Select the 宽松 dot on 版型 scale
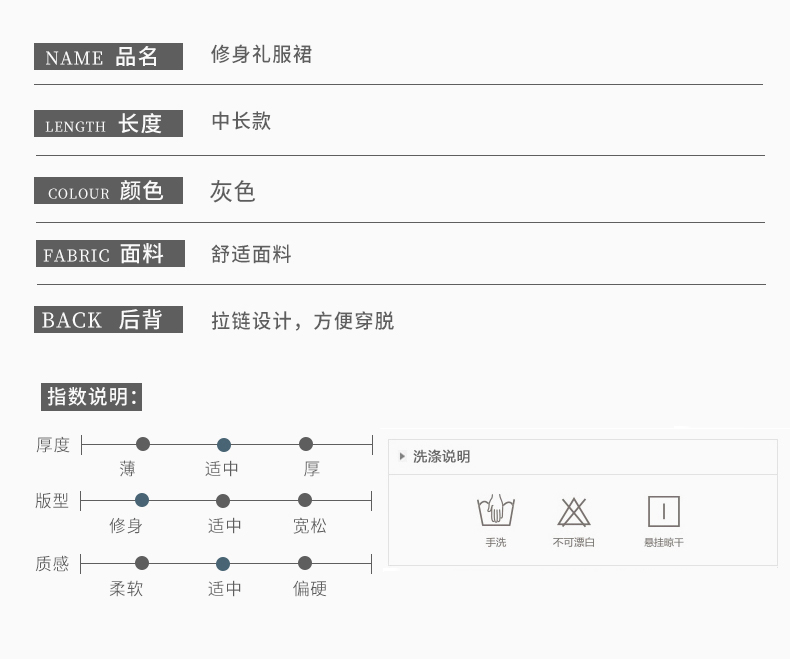Image resolution: width=790 pixels, height=659 pixels. click(305, 500)
